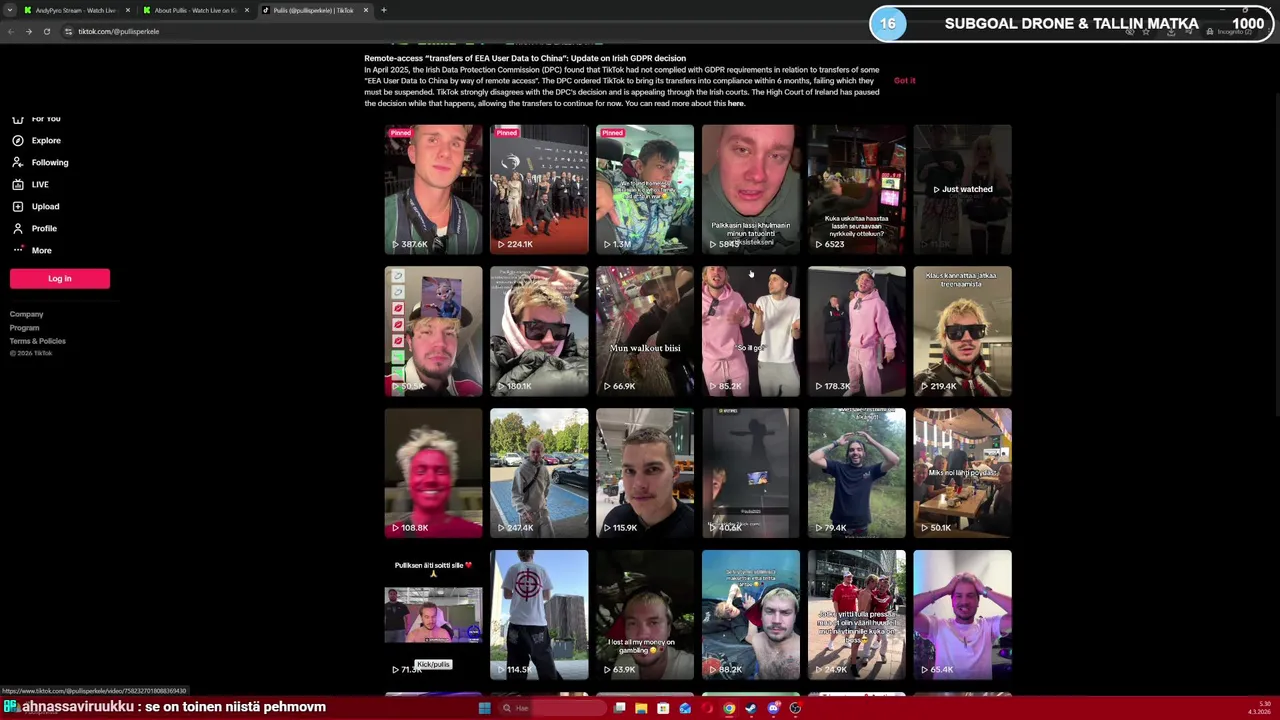
Task: Open pinned red carpet video 224.1K views
Action: 539,188
